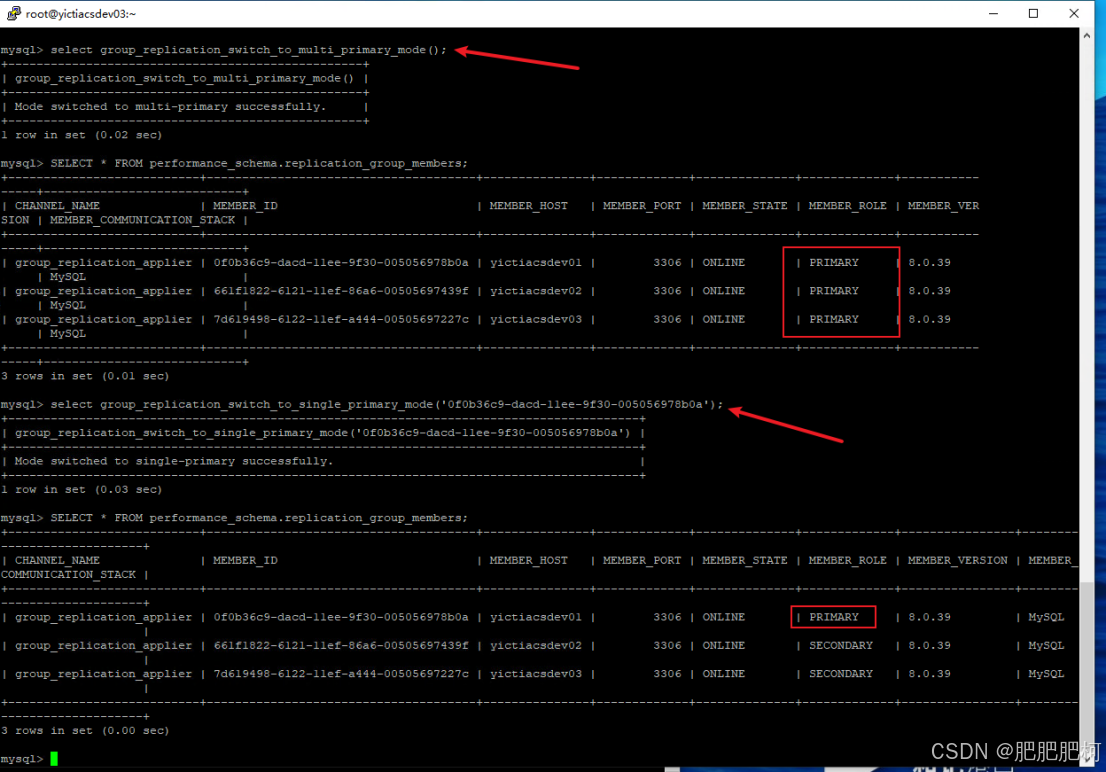Click the SECONDARY role of yictiacsdev02

(x=840, y=645)
